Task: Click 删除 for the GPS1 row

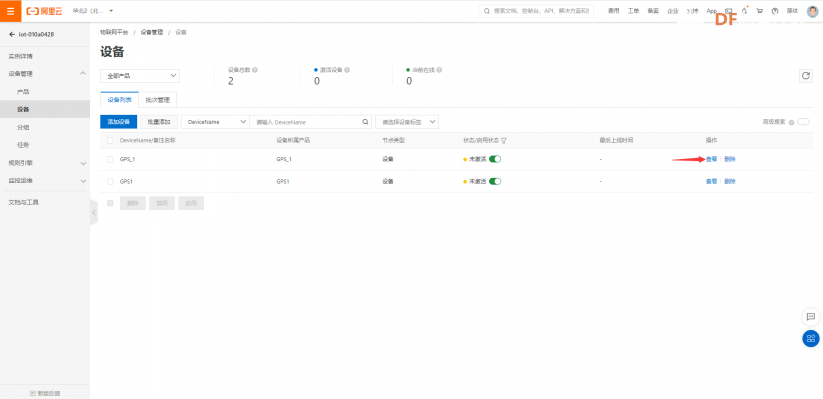Action: pyautogui.click(x=730, y=181)
